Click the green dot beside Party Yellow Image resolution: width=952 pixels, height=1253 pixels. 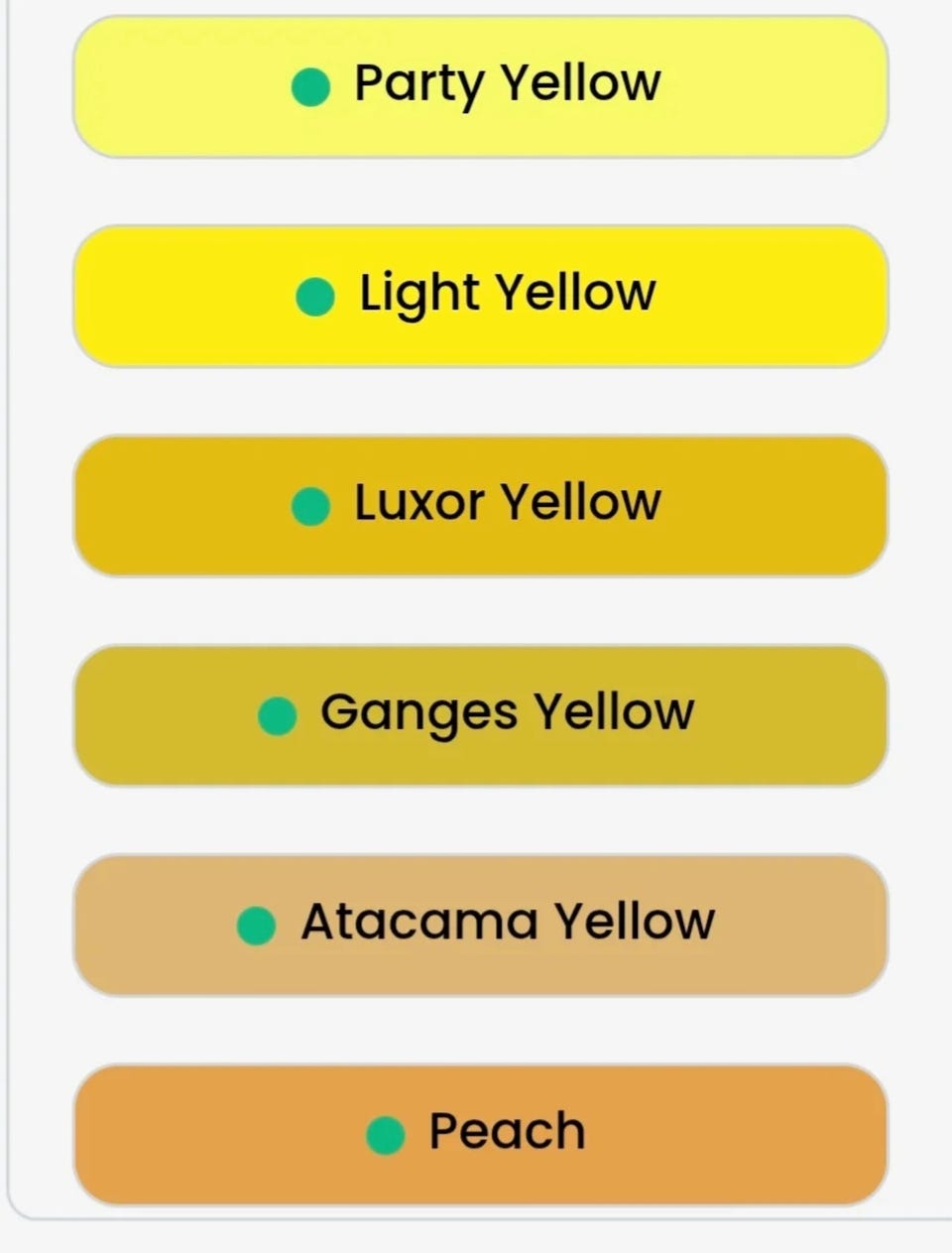point(310,87)
